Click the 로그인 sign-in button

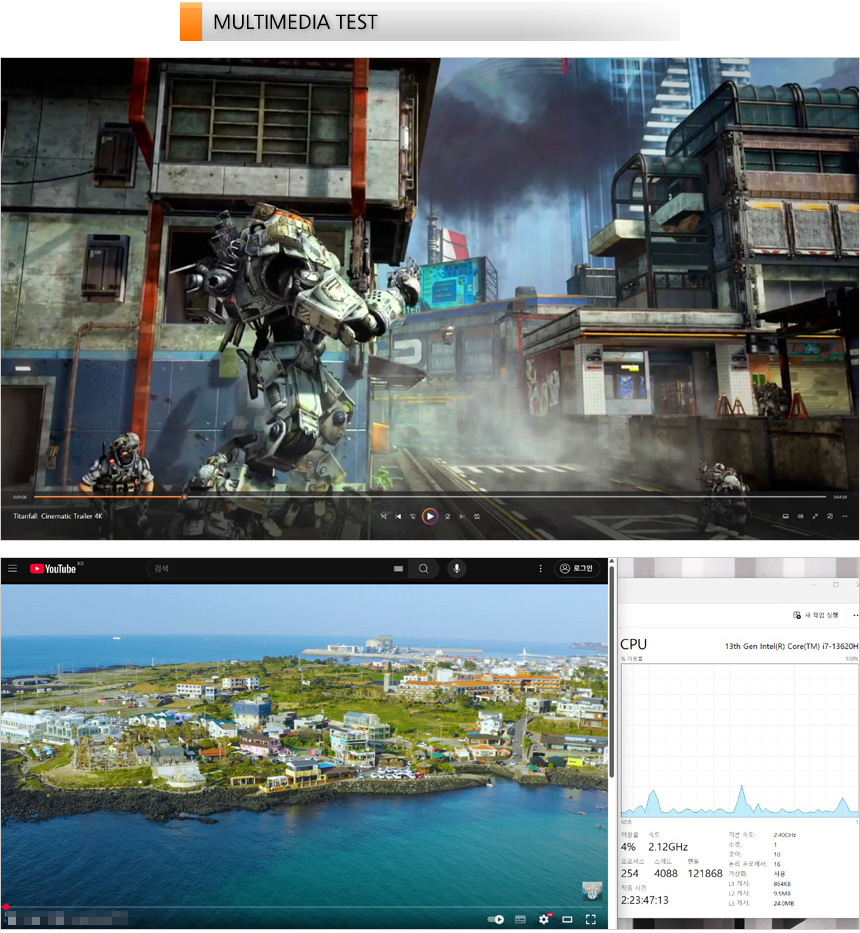click(578, 569)
